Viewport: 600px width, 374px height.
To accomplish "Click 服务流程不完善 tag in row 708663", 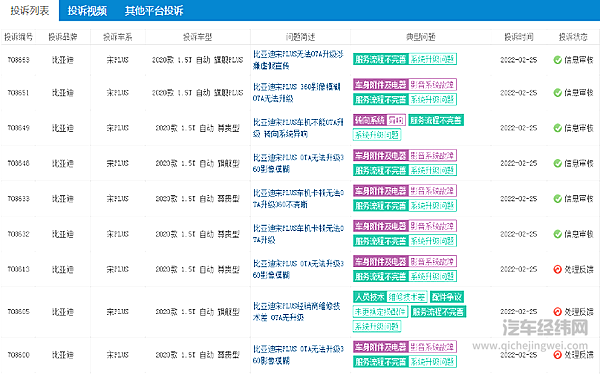I will 381,59.
